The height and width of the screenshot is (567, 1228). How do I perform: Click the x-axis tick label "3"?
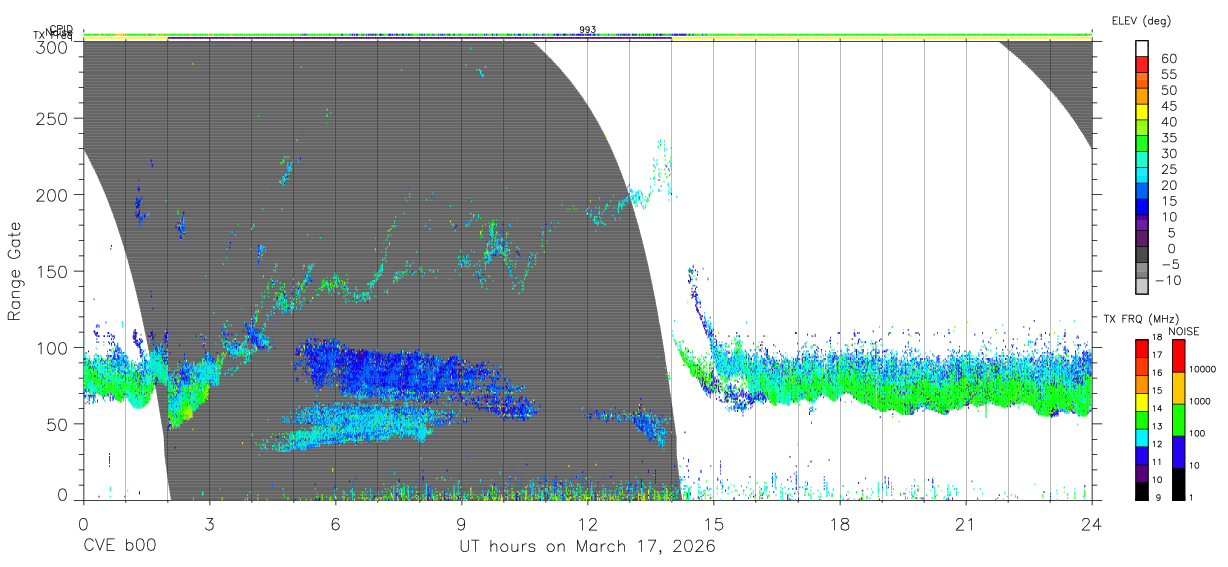[209, 524]
